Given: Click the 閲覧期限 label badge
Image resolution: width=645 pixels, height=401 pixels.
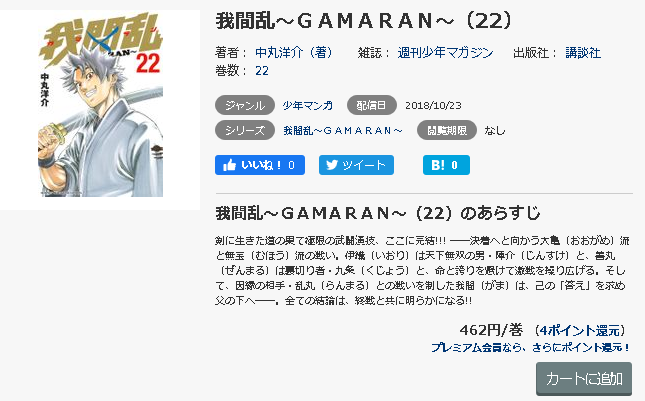Looking at the screenshot, I should (447, 130).
